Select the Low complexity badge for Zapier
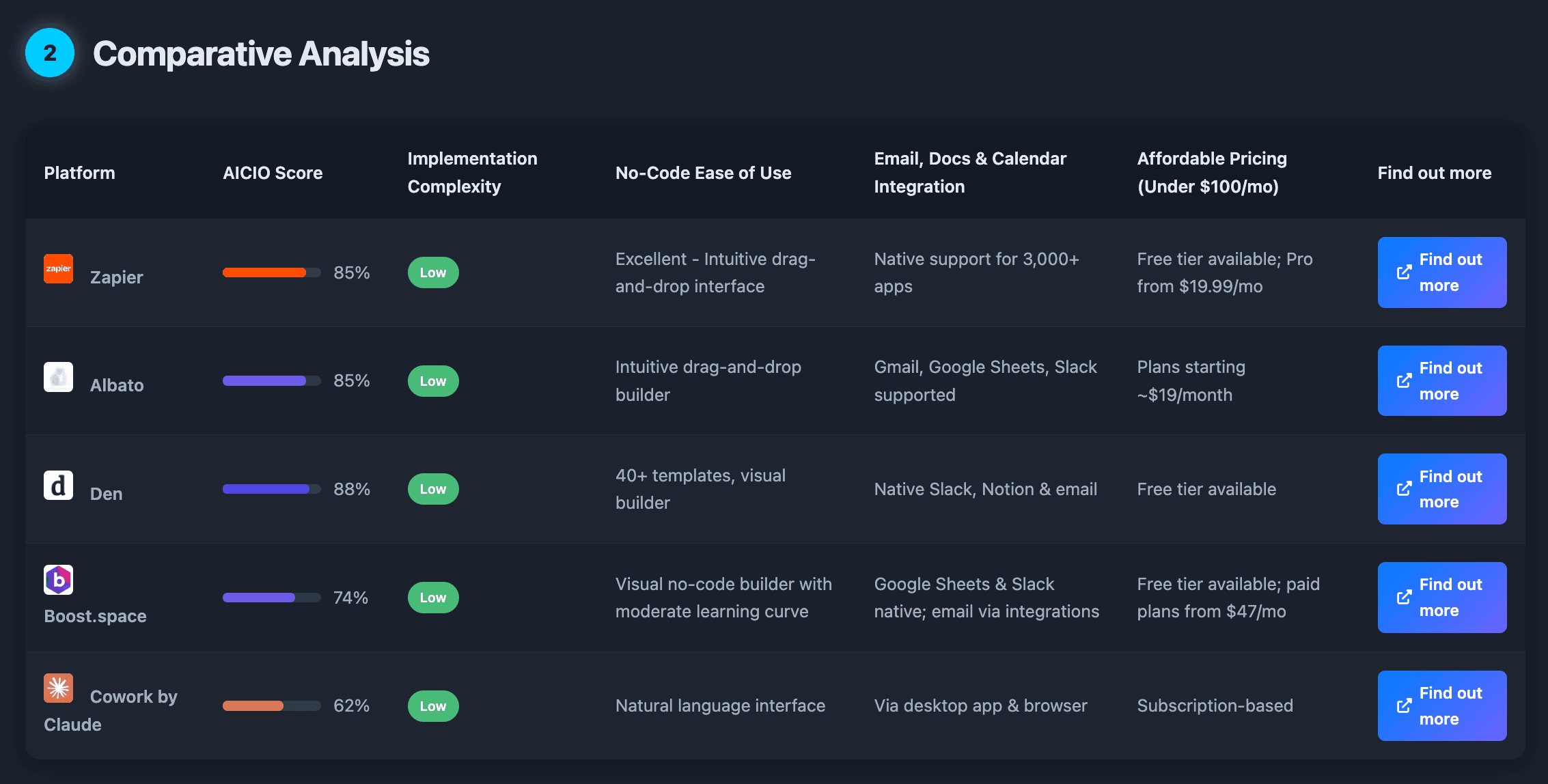The image size is (1548, 784). pos(432,272)
